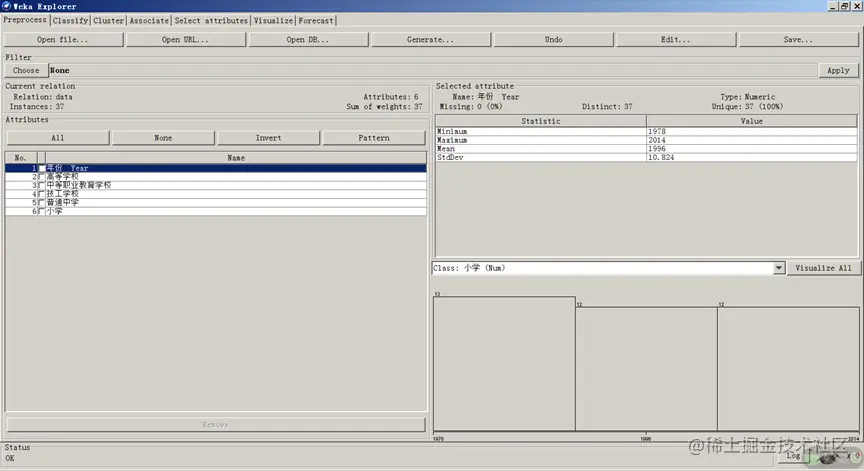Click the filter Choose button
This screenshot has height=471, width=864.
[x=26, y=71]
